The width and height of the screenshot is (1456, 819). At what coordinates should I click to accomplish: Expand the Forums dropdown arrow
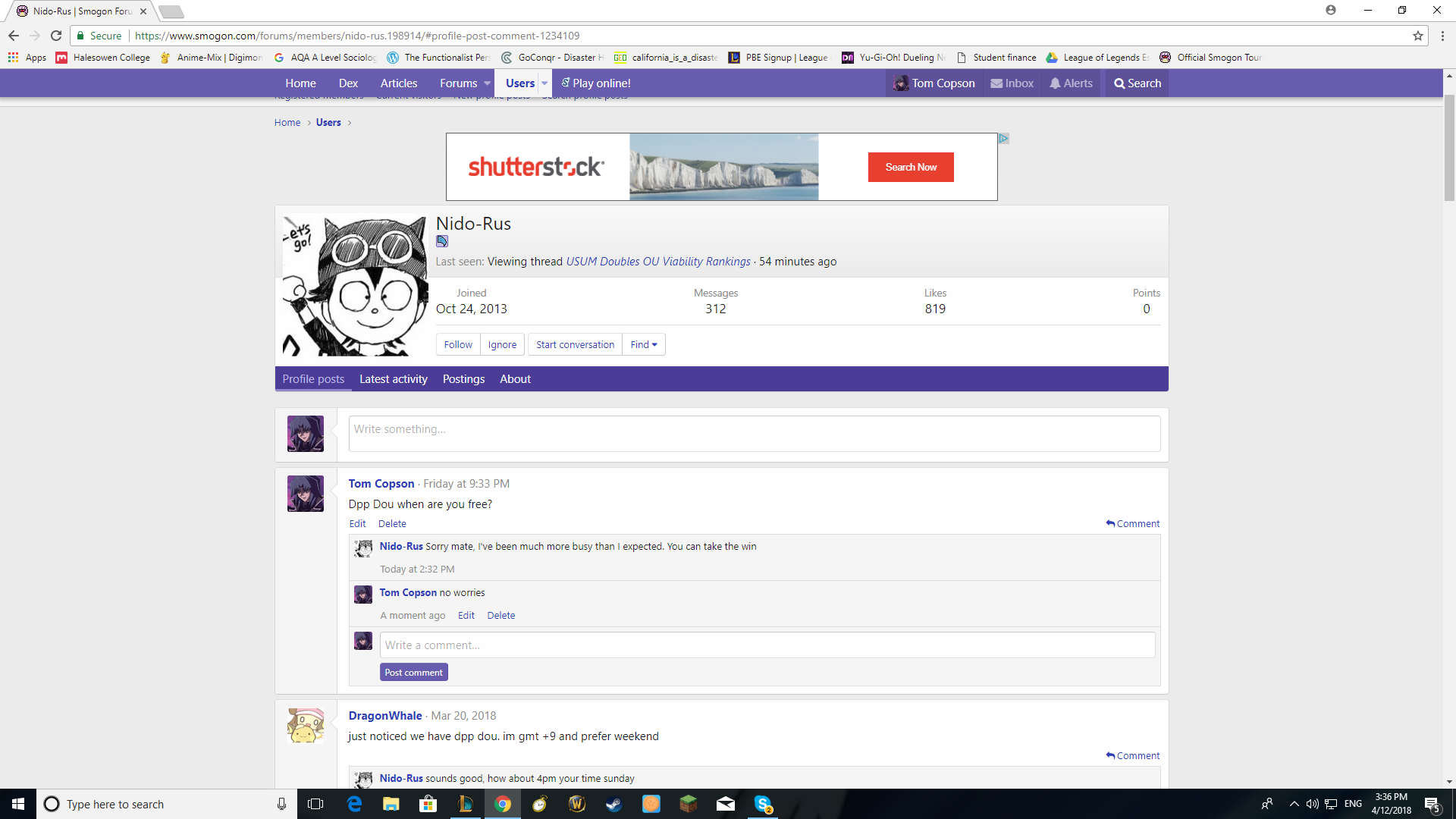(x=487, y=83)
